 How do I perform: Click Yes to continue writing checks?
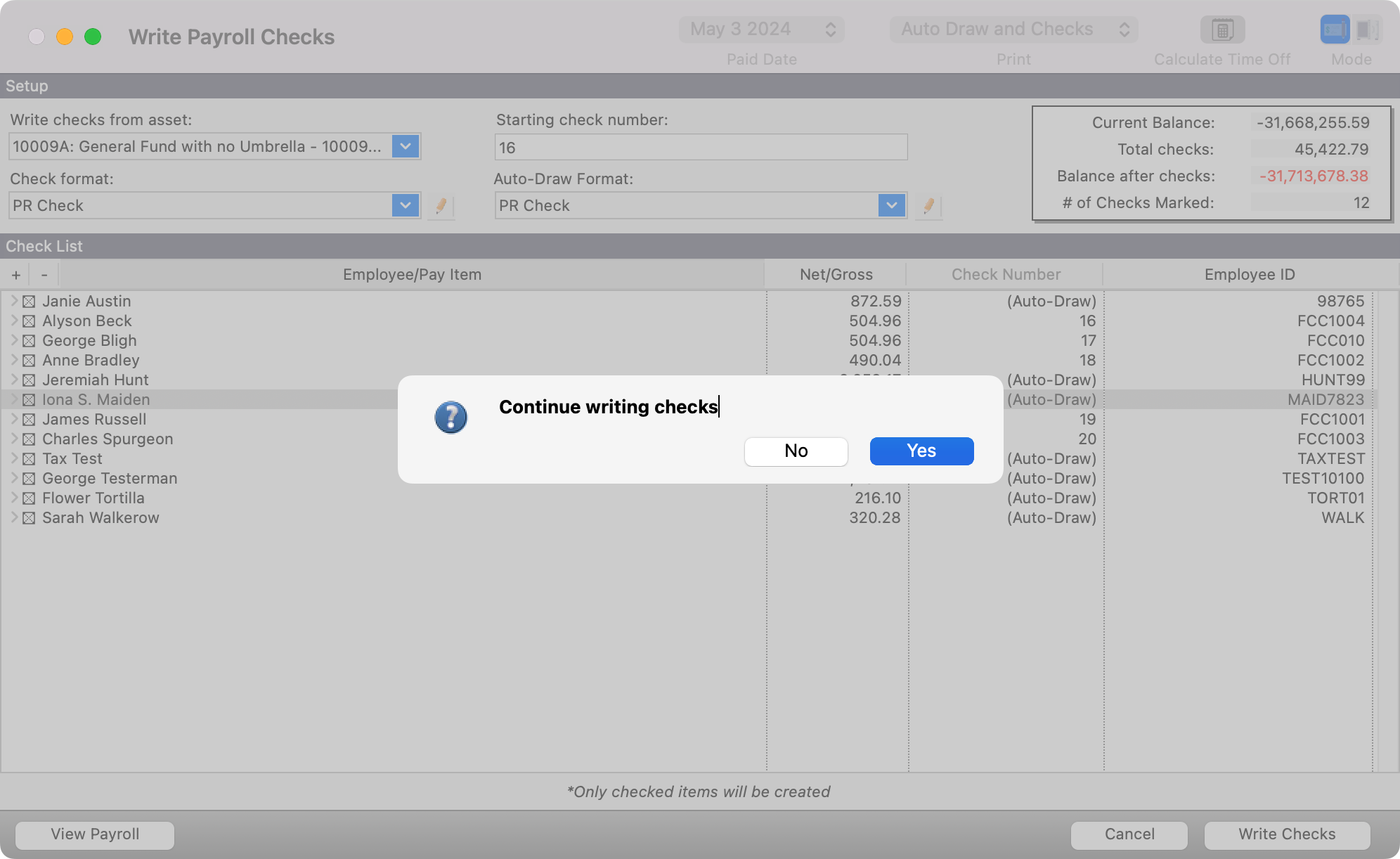921,451
